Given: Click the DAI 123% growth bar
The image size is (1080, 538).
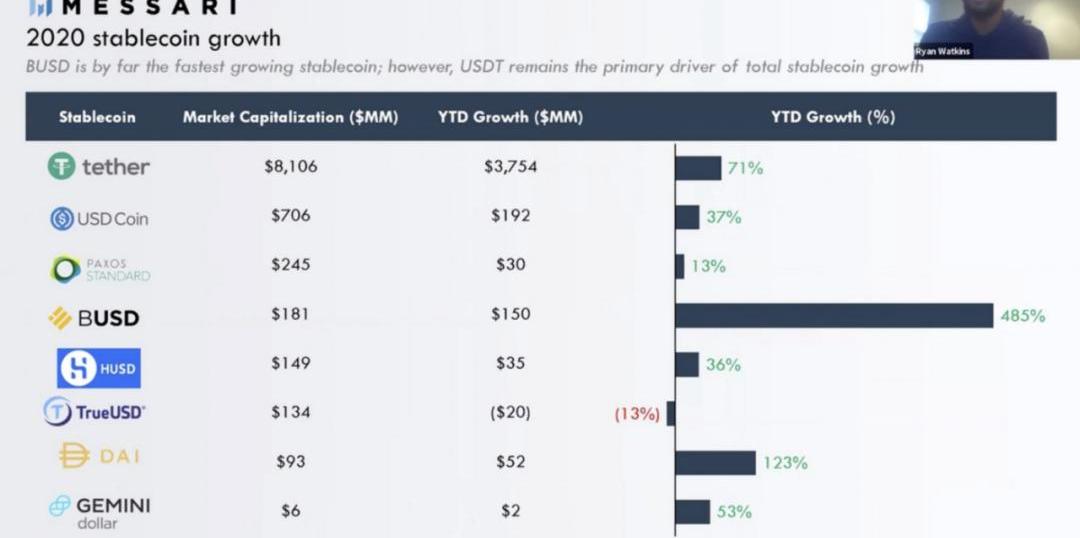Looking at the screenshot, I should (x=716, y=463).
